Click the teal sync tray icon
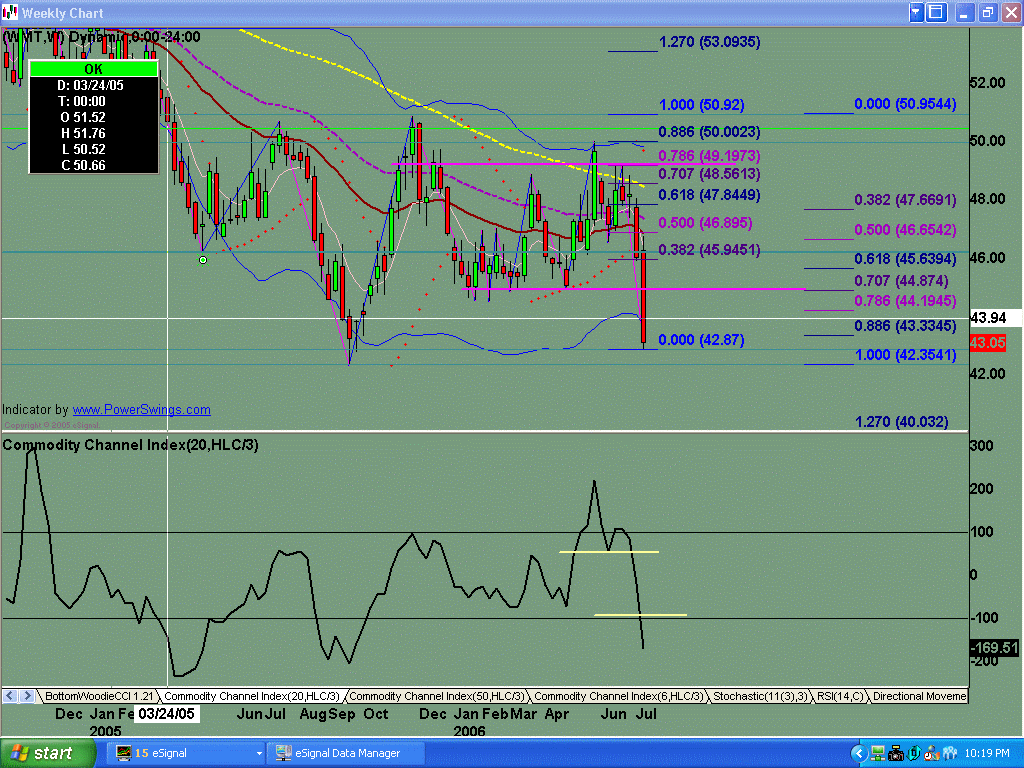 tap(914, 754)
